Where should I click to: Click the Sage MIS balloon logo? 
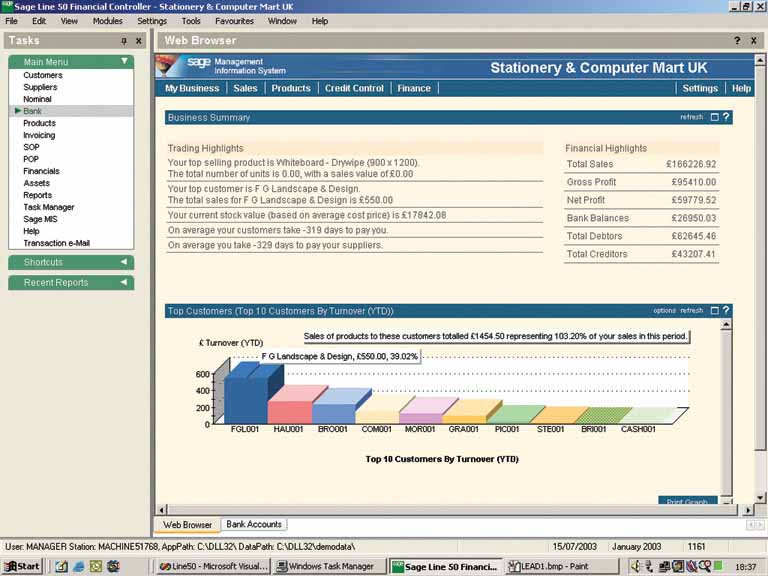pyautogui.click(x=169, y=66)
